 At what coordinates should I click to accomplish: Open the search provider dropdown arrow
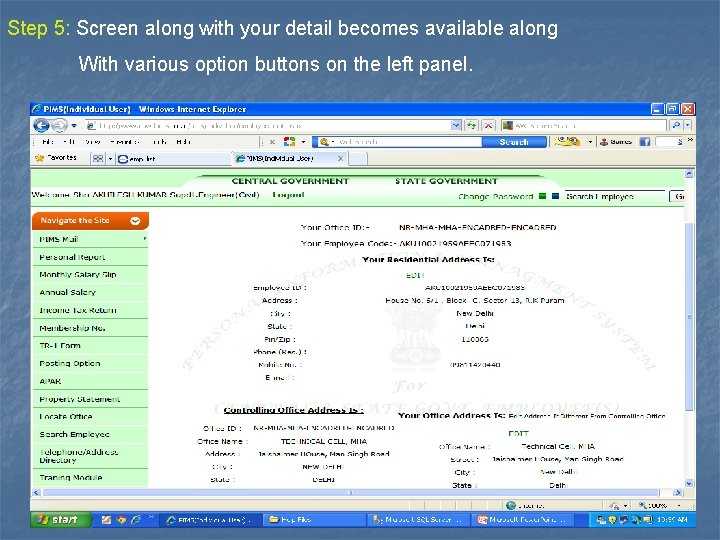coord(687,125)
